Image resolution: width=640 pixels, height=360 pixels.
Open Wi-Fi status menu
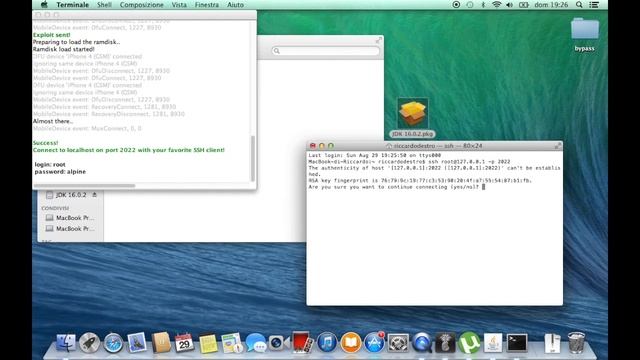[496, 5]
